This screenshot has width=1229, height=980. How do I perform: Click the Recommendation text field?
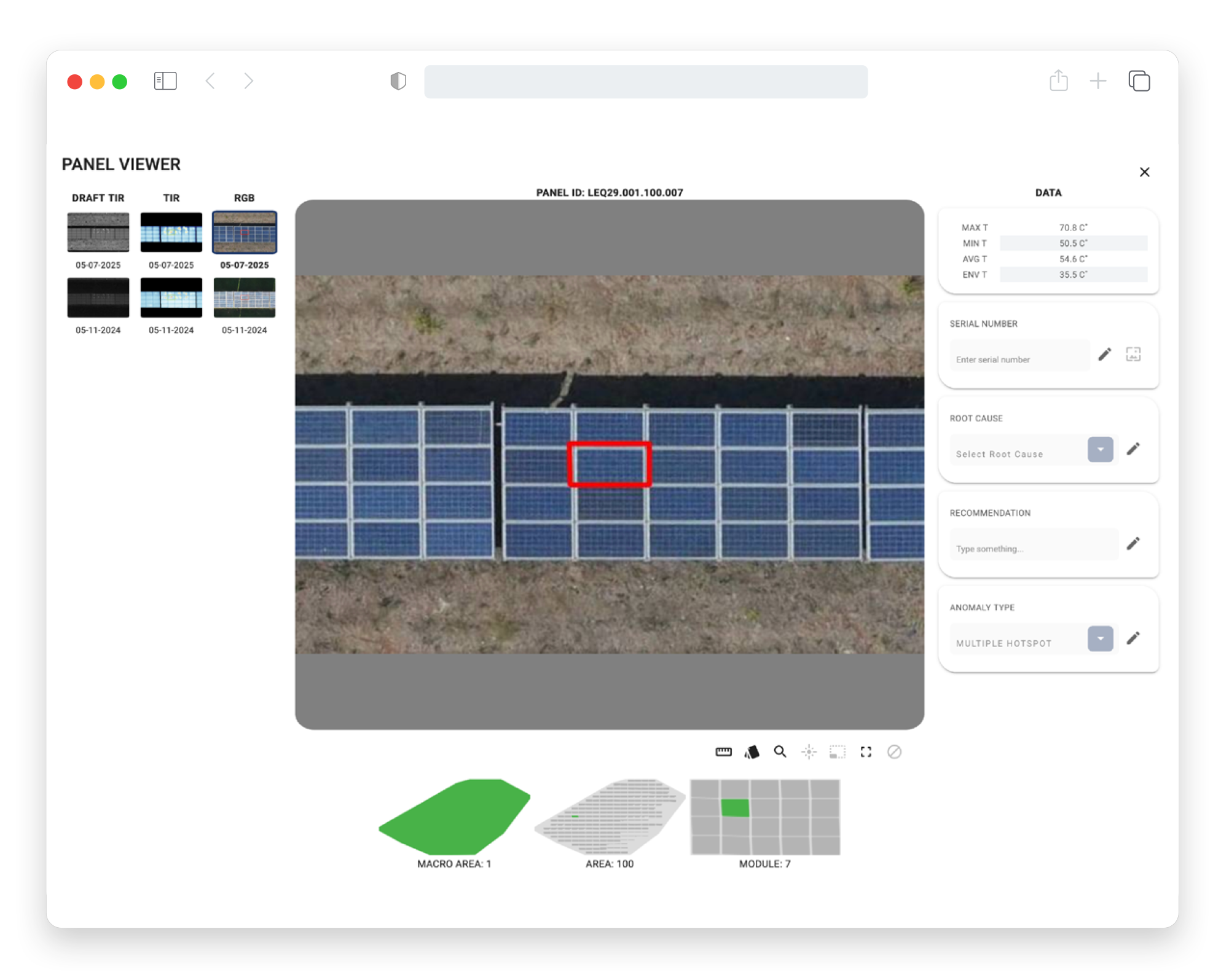coord(1034,545)
